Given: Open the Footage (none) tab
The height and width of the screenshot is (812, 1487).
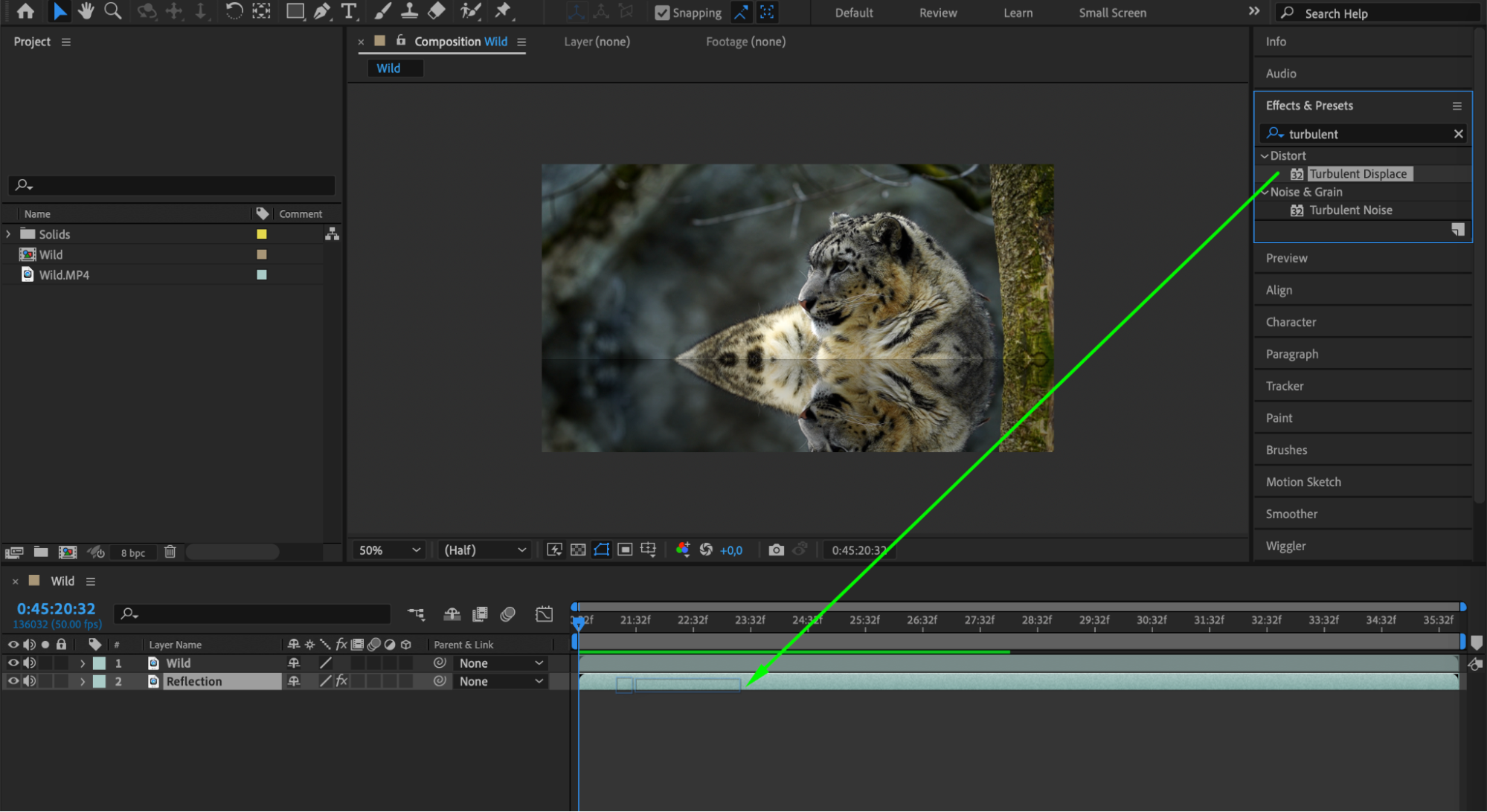Looking at the screenshot, I should [745, 42].
